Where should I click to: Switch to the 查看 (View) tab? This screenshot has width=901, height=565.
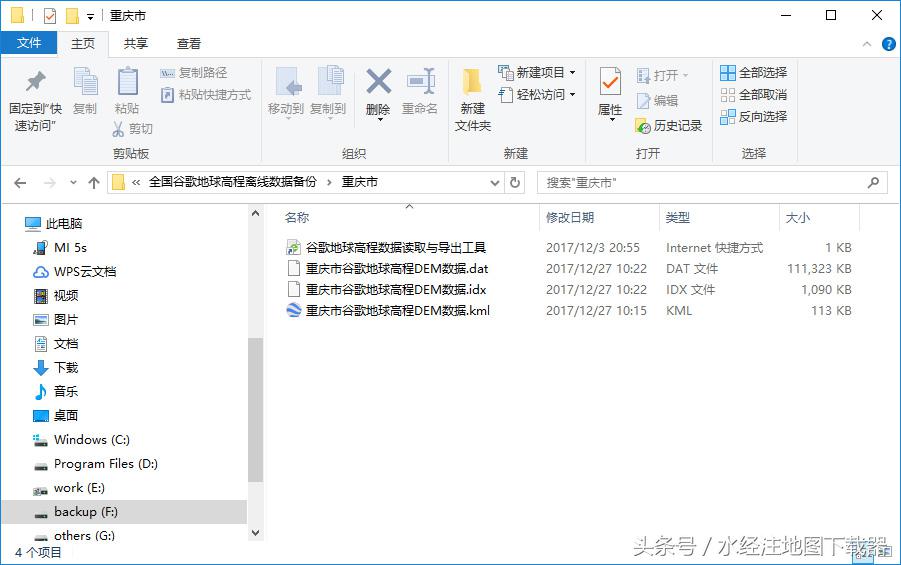188,44
